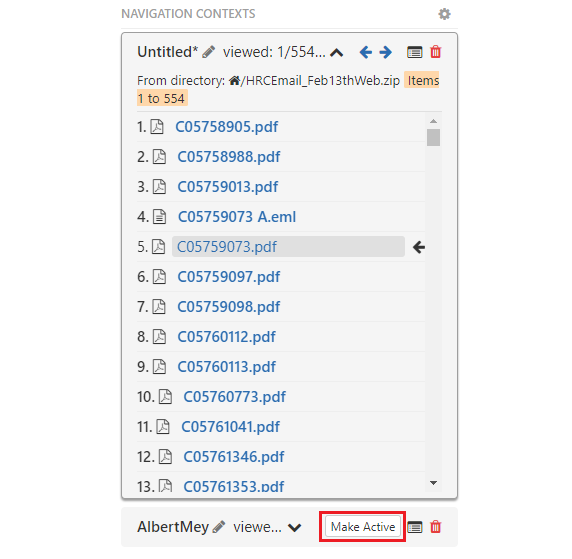Click document icon beside C05759073 A.eml
The height and width of the screenshot is (559, 572).
159,217
